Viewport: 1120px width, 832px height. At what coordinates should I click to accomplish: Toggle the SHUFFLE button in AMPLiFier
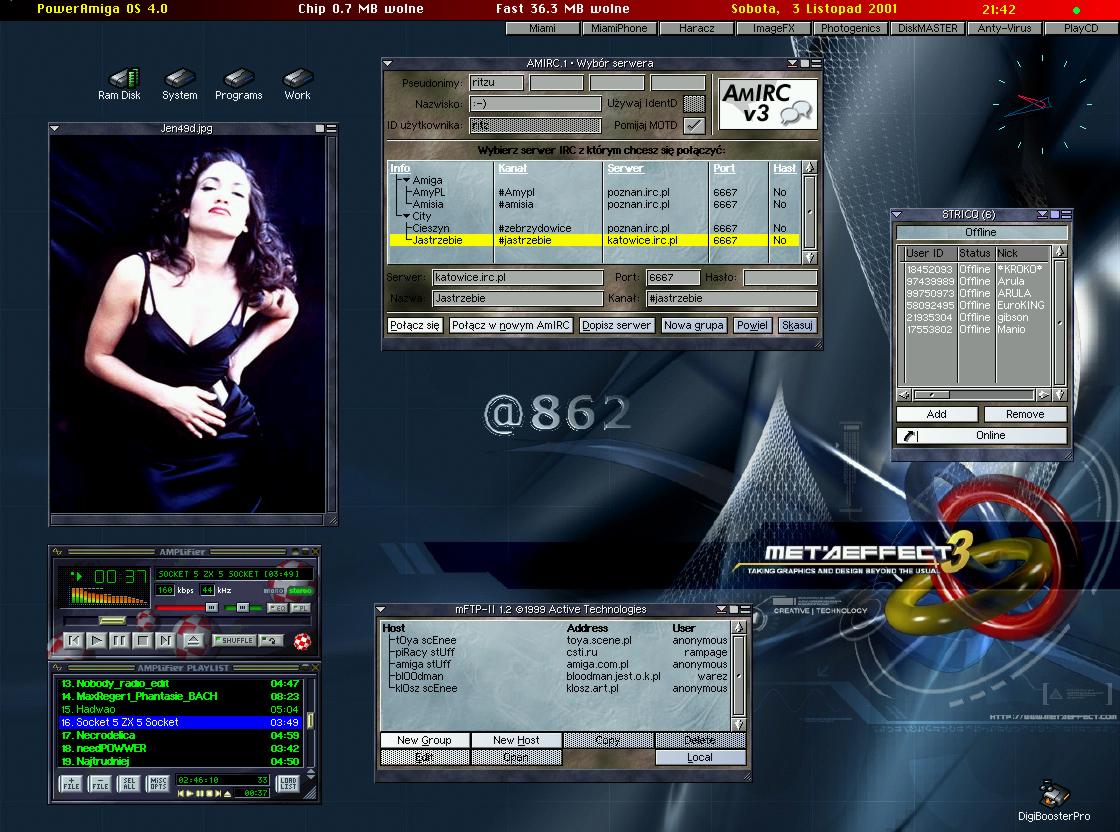(x=234, y=641)
